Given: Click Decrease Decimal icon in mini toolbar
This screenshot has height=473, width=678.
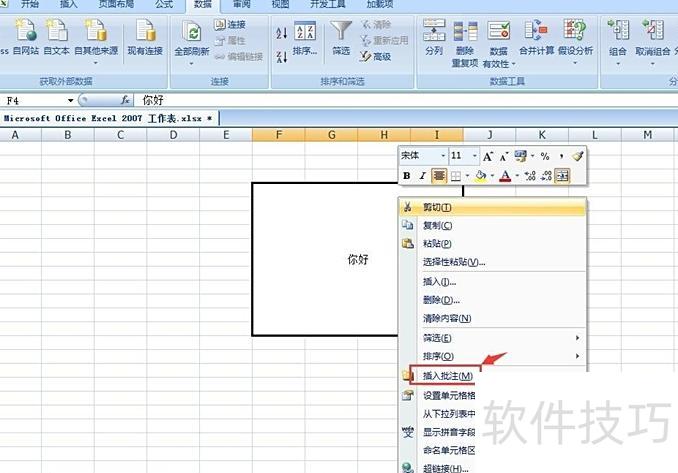Looking at the screenshot, I should click(x=546, y=176).
